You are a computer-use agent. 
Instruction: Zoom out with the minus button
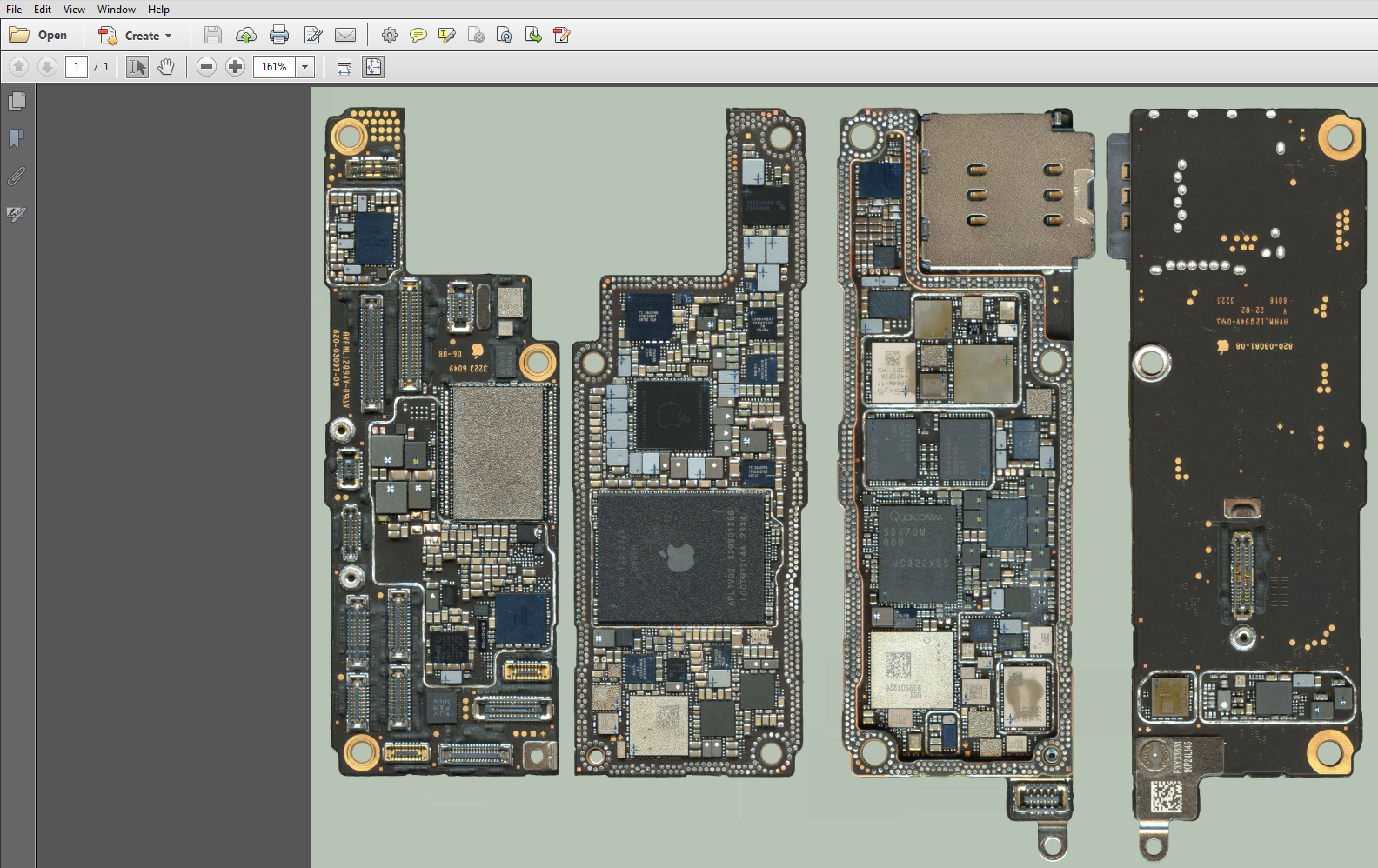pos(206,67)
